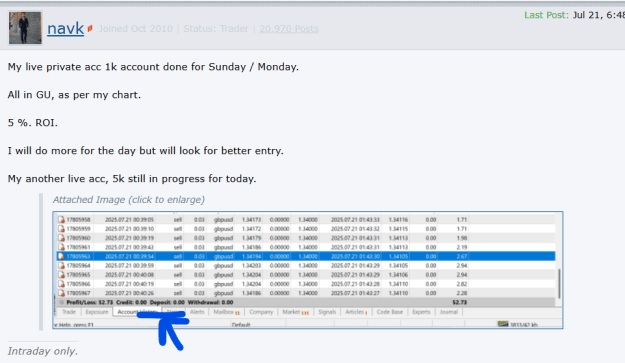Click the line 'I will do more for the day'
Image resolution: width=625 pixels, height=363 pixels.
145,151
